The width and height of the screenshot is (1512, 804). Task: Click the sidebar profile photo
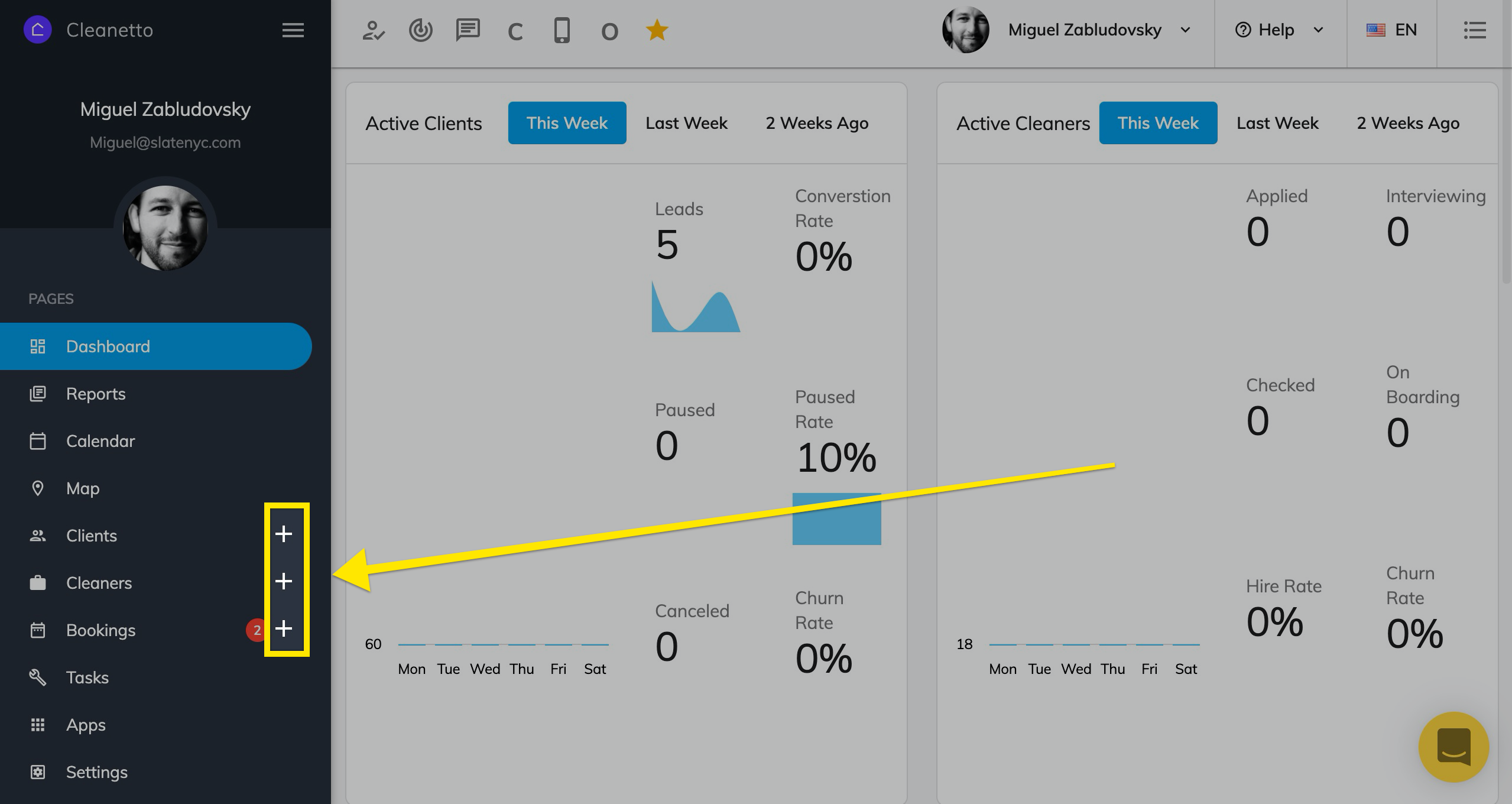pos(166,228)
